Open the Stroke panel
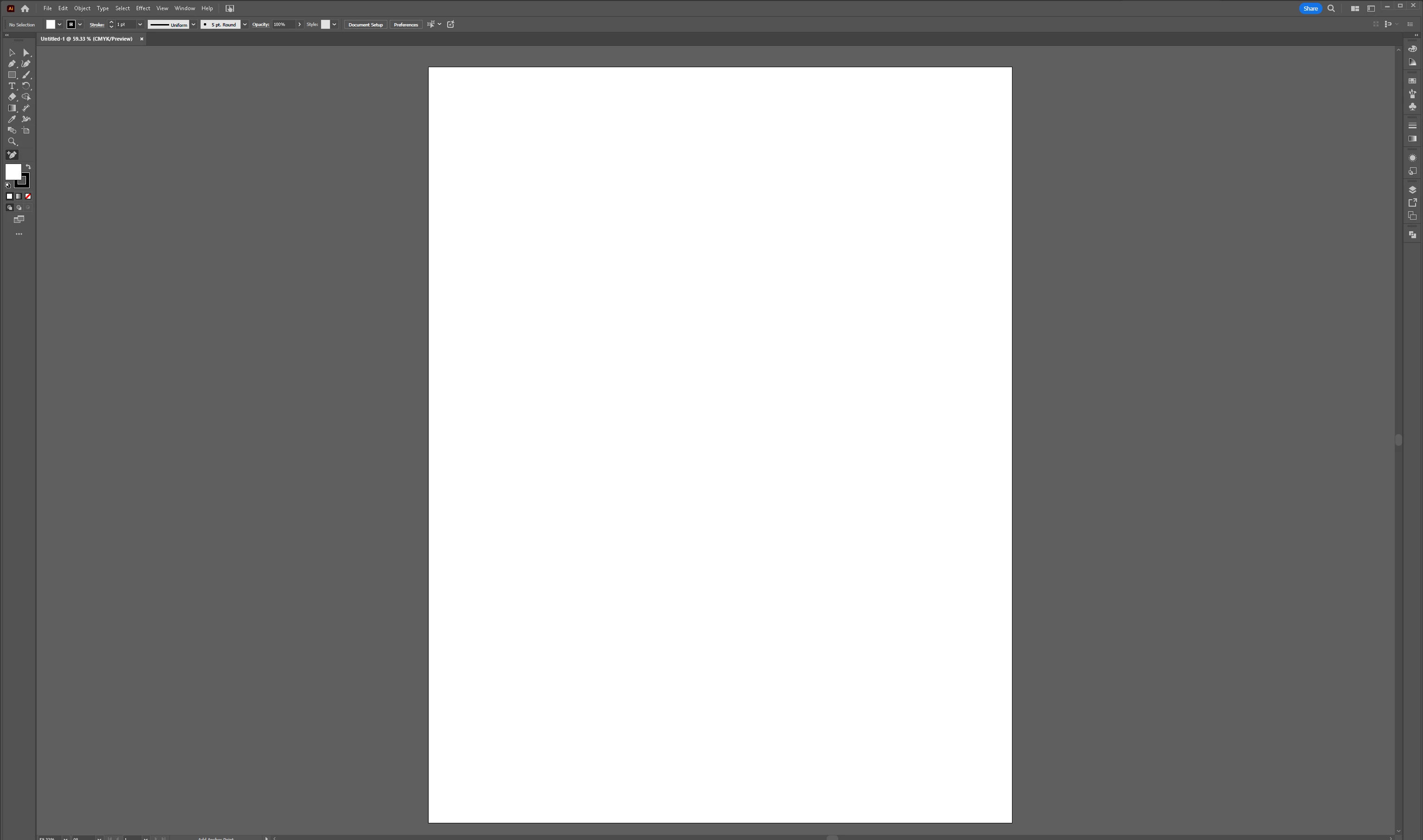The width and height of the screenshot is (1423, 840). [x=1412, y=126]
